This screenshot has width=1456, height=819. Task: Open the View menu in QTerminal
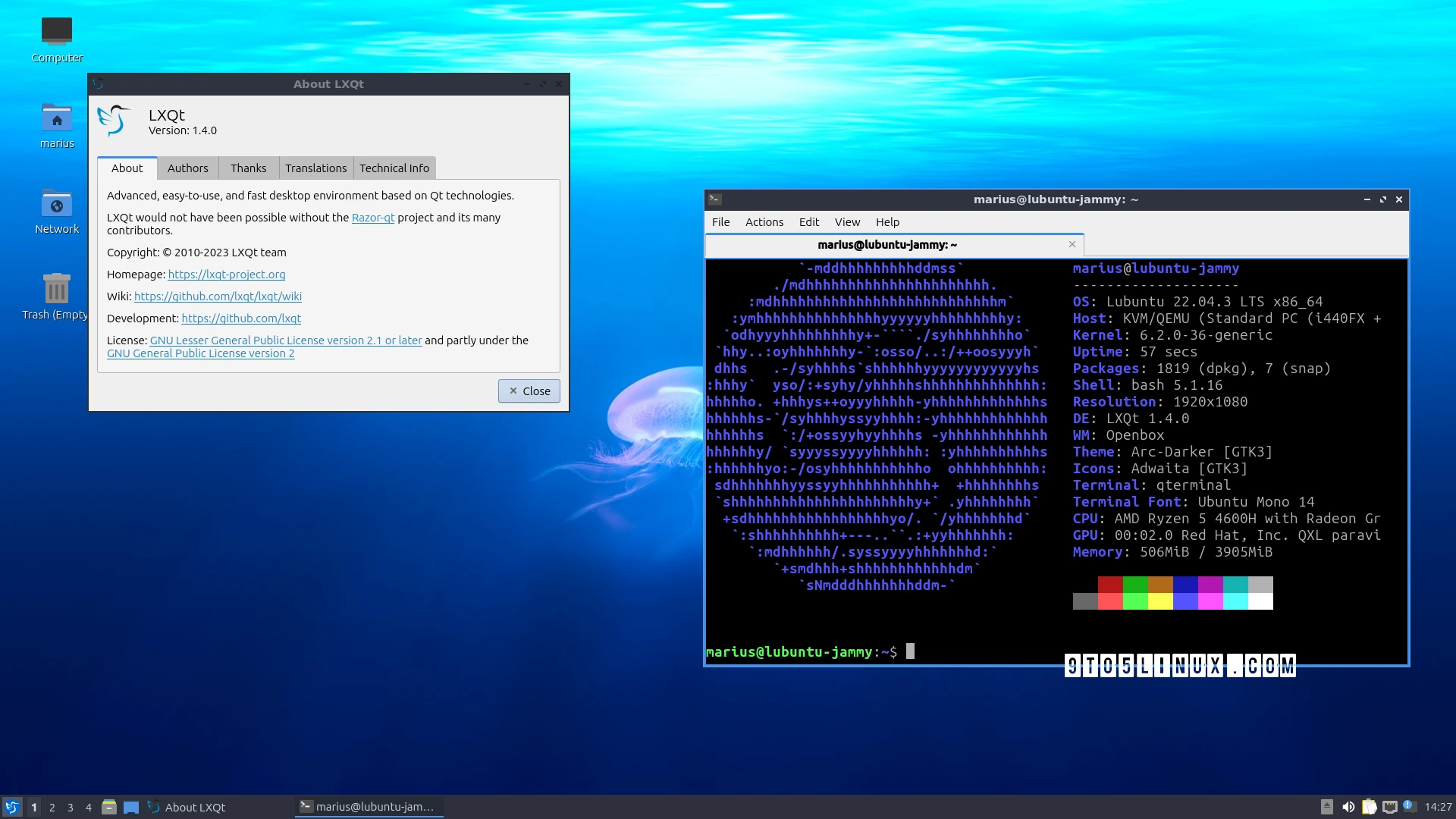847,221
